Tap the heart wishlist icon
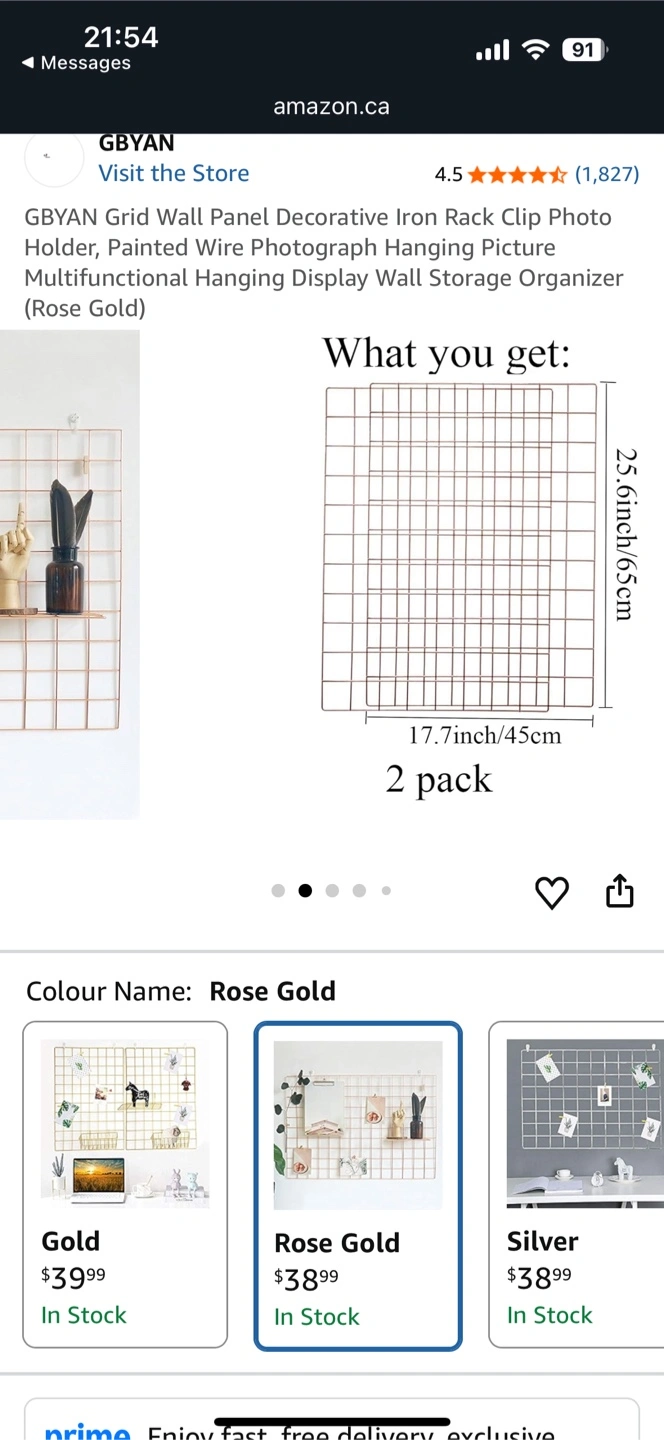Viewport: 664px width, 1440px height. (x=551, y=892)
